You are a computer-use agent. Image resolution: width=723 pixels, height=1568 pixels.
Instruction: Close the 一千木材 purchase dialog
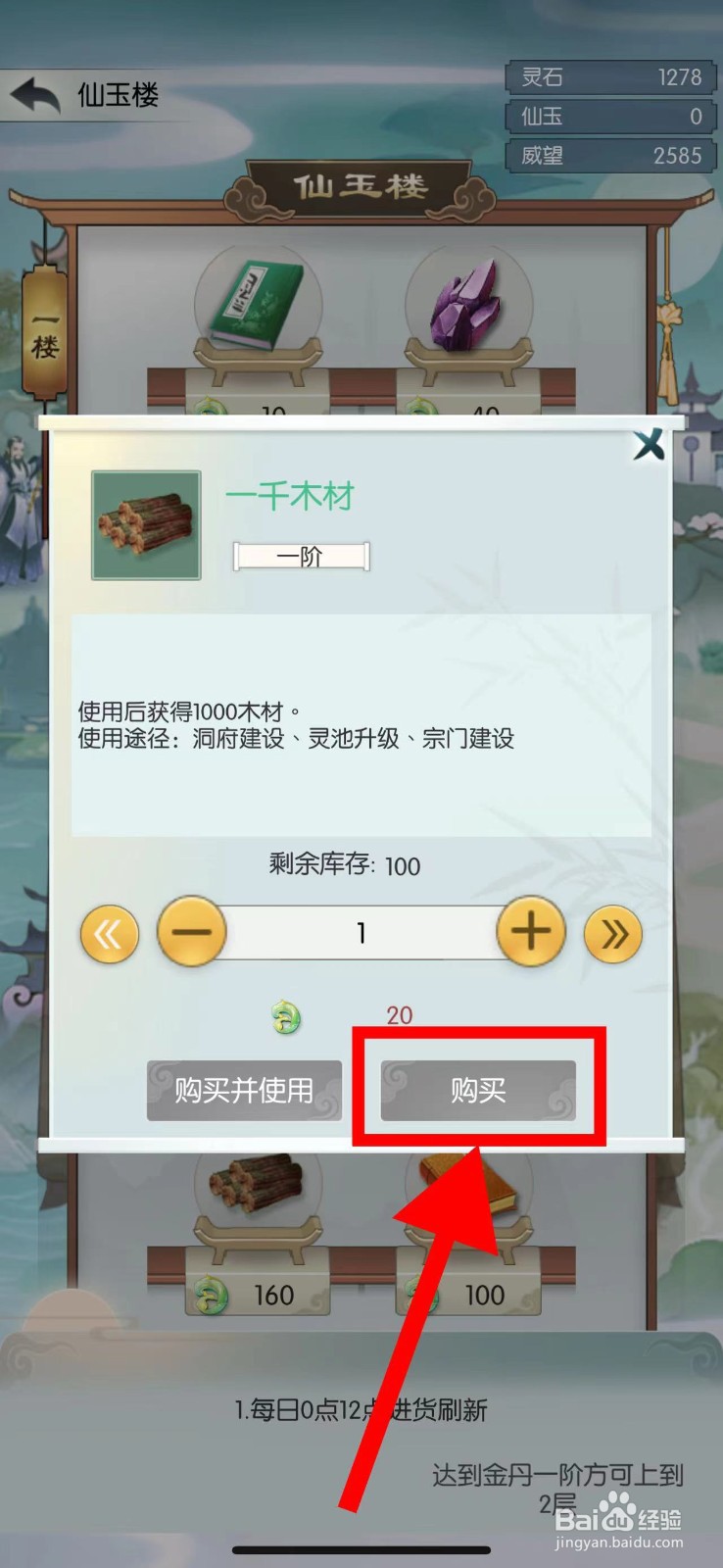tap(649, 446)
